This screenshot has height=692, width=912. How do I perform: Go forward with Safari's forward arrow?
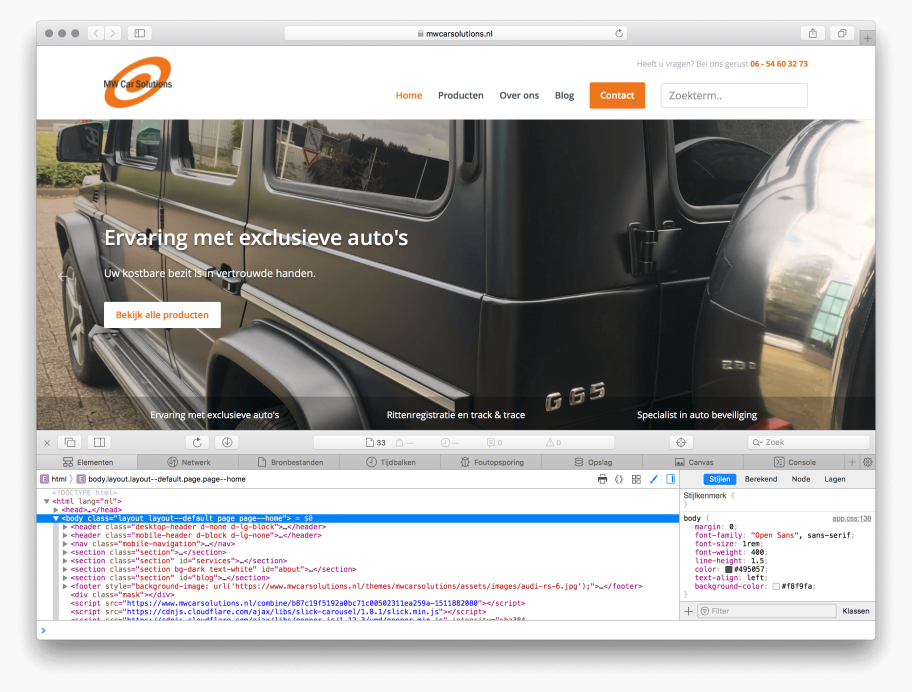click(x=113, y=33)
